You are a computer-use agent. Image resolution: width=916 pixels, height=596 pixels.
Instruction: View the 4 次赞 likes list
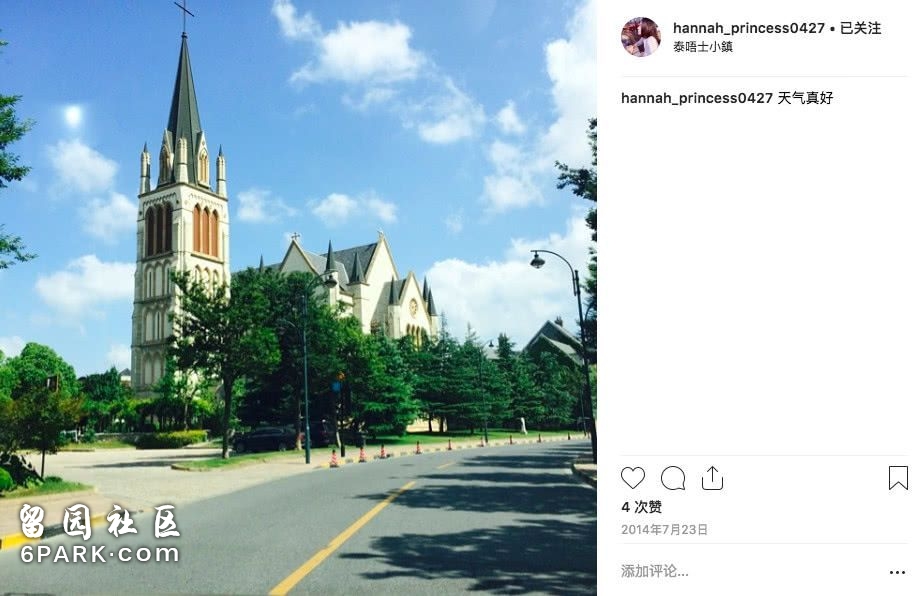click(x=641, y=507)
